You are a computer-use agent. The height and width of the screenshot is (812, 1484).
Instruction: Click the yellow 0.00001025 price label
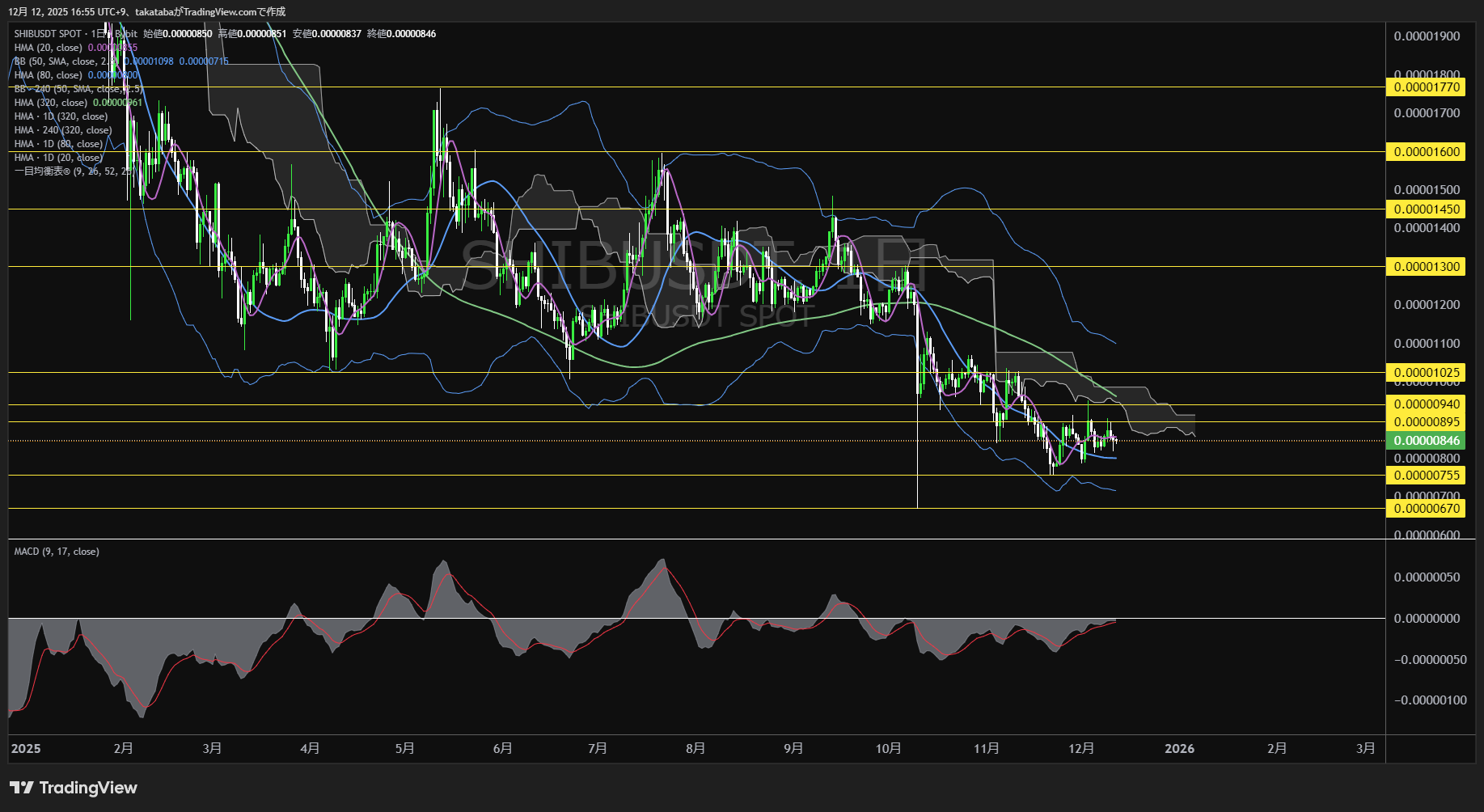click(x=1426, y=373)
